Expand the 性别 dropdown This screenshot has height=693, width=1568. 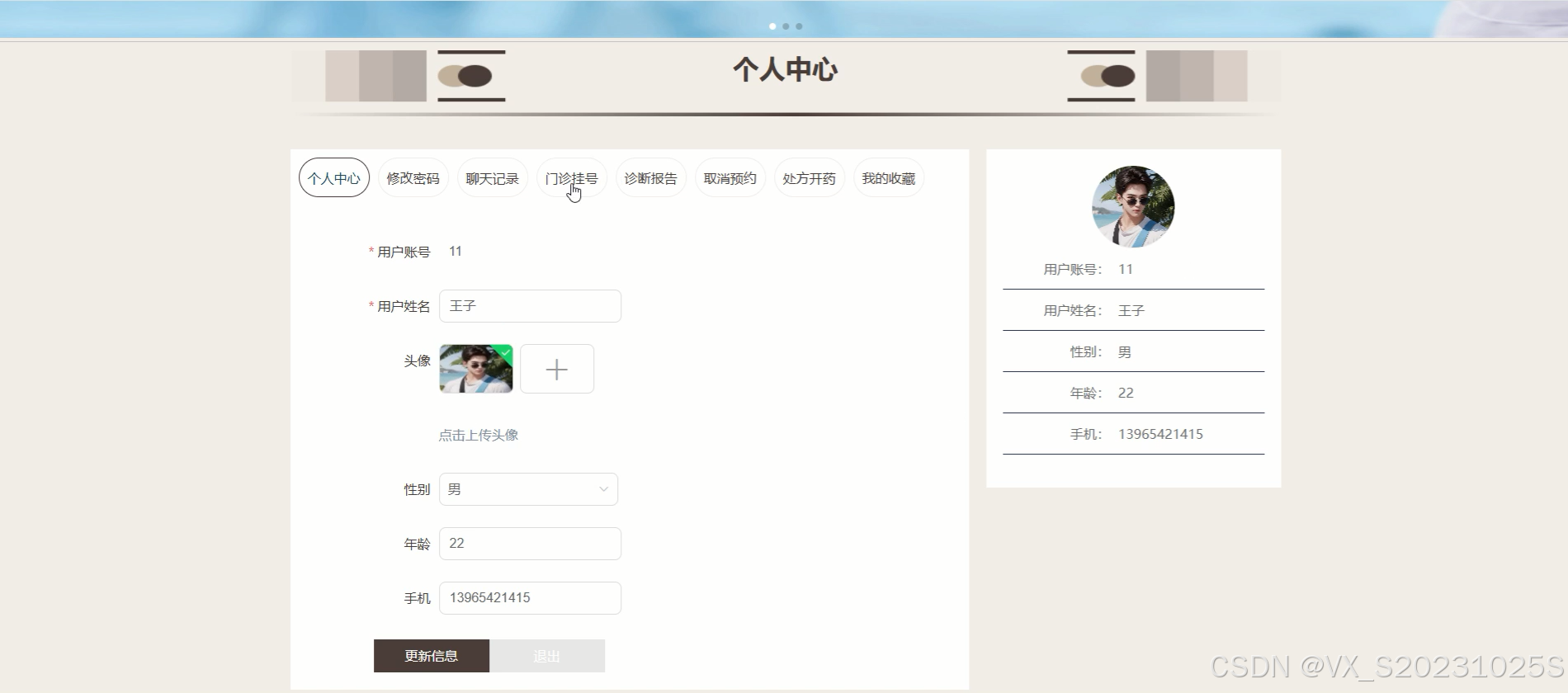pyautogui.click(x=528, y=489)
